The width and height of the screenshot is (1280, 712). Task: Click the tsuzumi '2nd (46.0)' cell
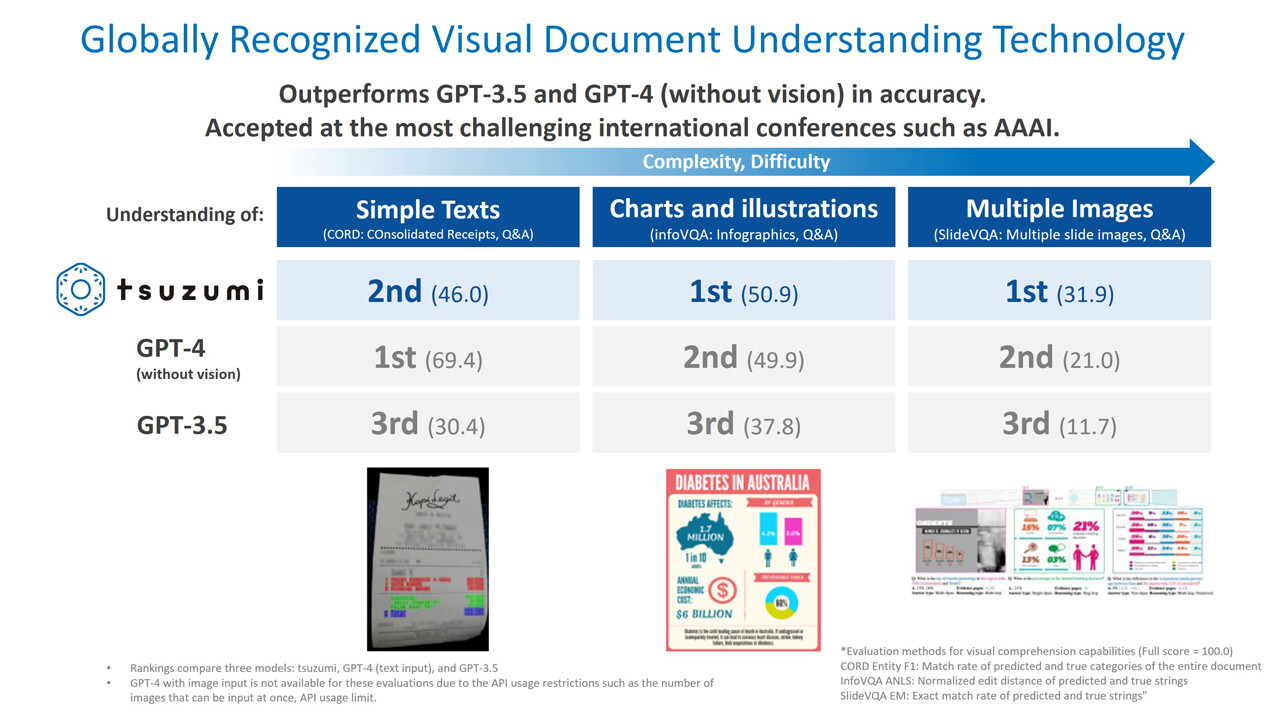(428, 290)
